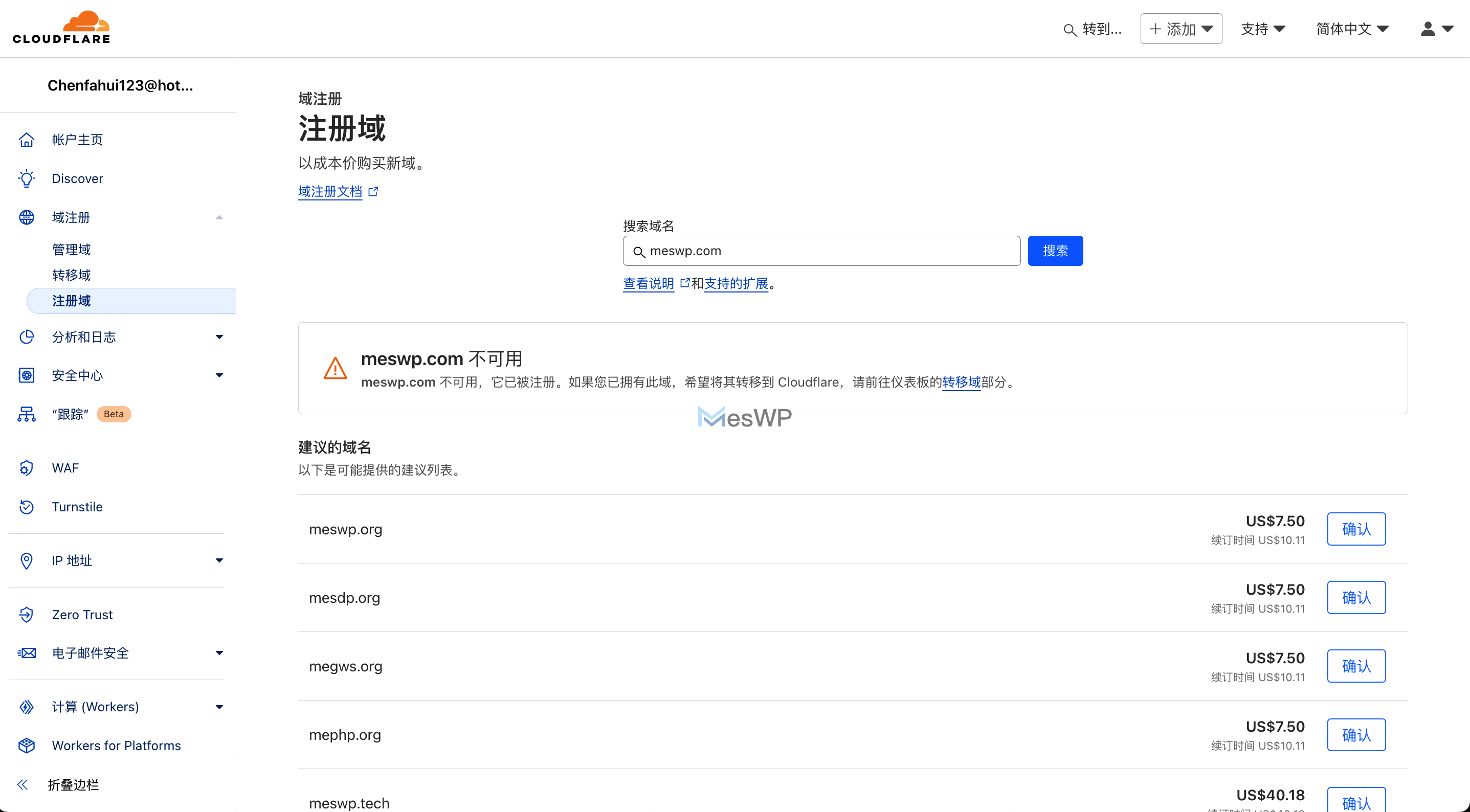Image resolution: width=1470 pixels, height=812 pixels.
Task: Click the Workers for Platforms cube icon
Action: tap(26, 745)
